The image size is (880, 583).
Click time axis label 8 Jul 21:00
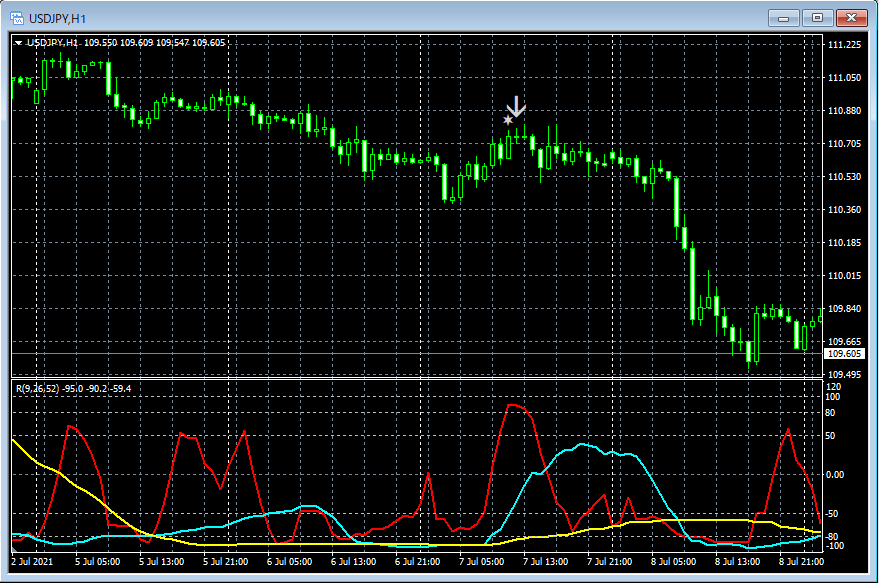(x=801, y=562)
